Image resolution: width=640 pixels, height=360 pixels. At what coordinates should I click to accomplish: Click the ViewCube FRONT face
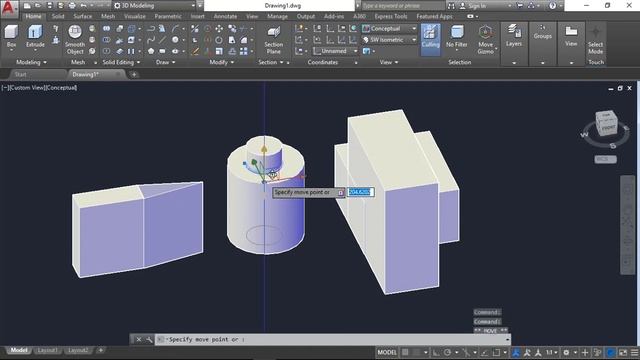click(x=608, y=128)
